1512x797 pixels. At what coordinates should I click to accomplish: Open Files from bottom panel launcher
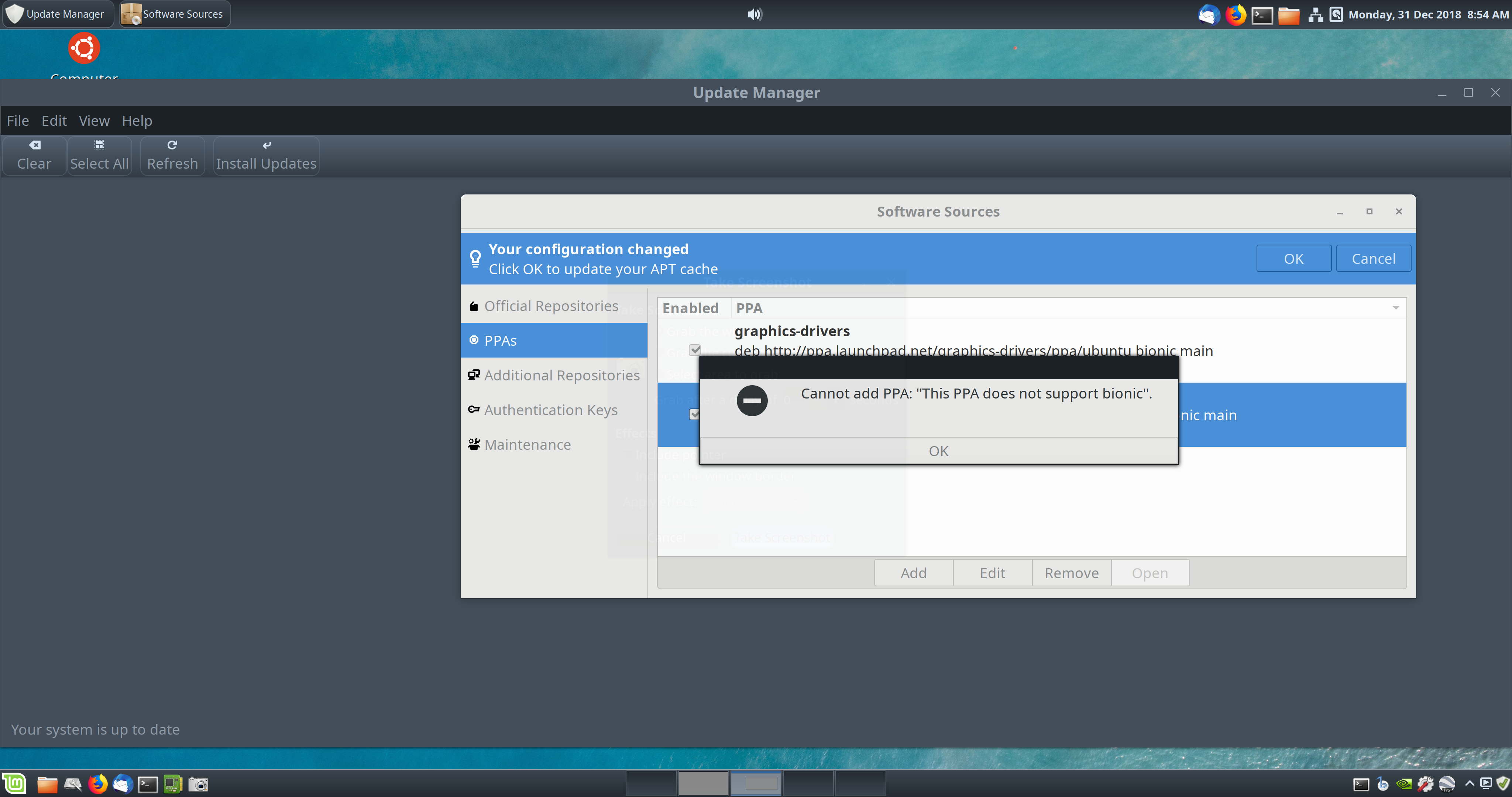click(x=47, y=784)
